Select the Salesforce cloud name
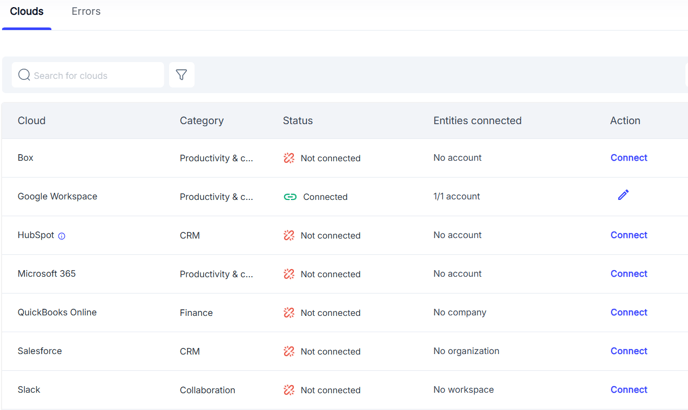 (40, 351)
